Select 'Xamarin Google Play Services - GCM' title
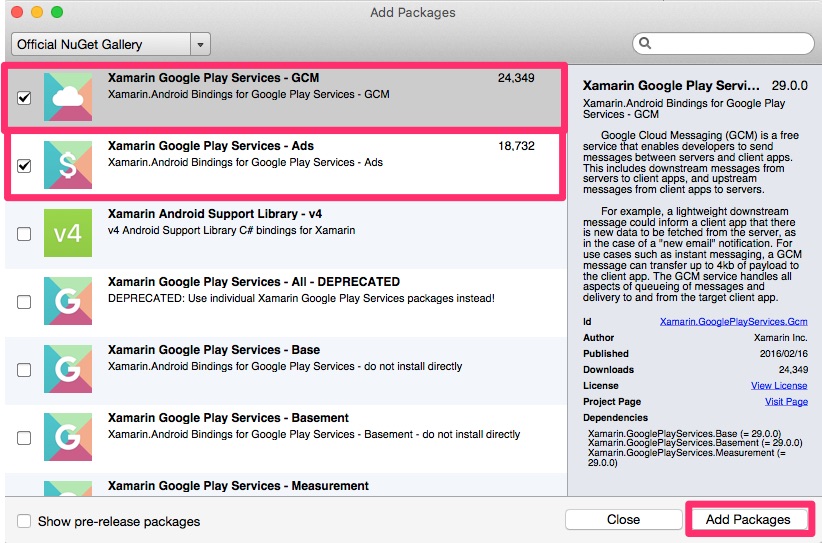The width and height of the screenshot is (822, 543). click(213, 78)
